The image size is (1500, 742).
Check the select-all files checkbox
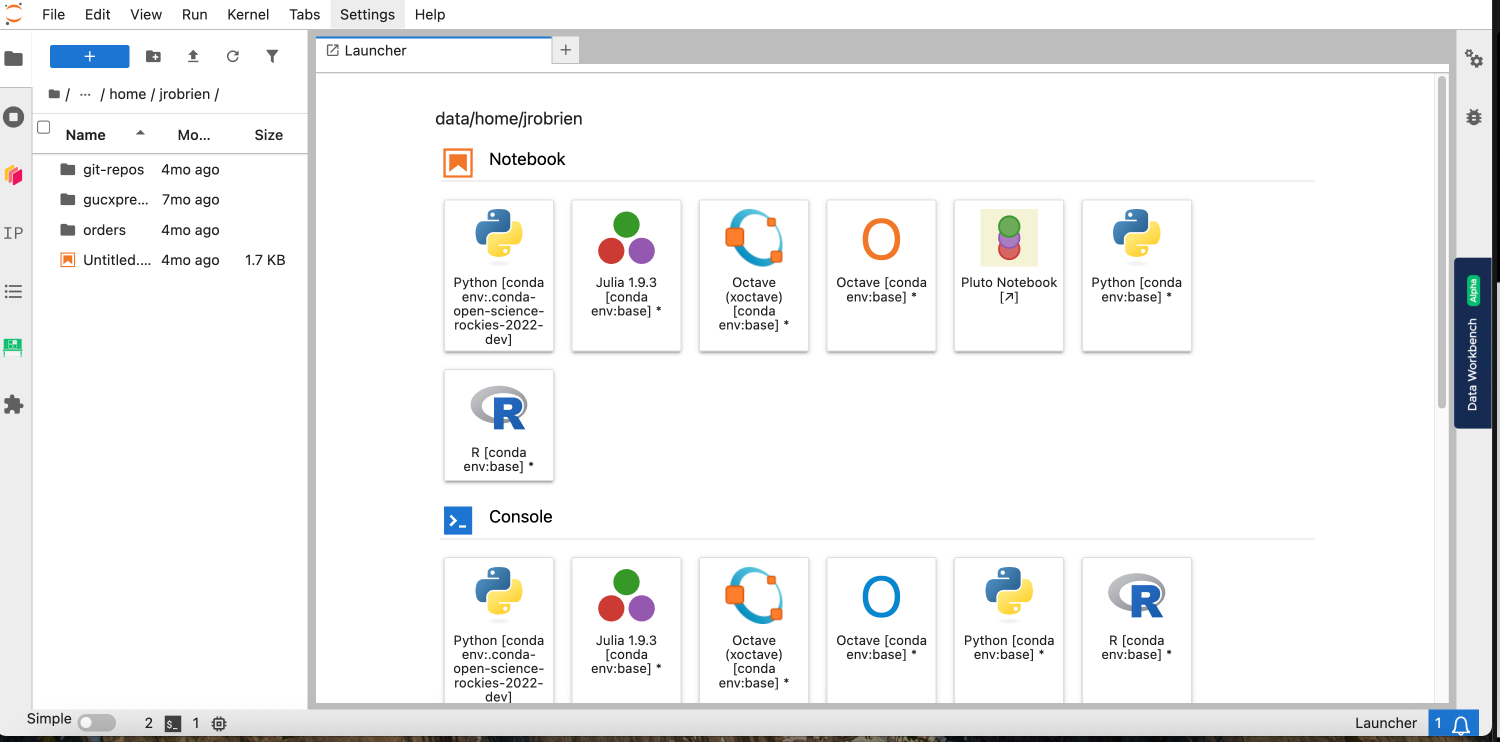[43, 127]
